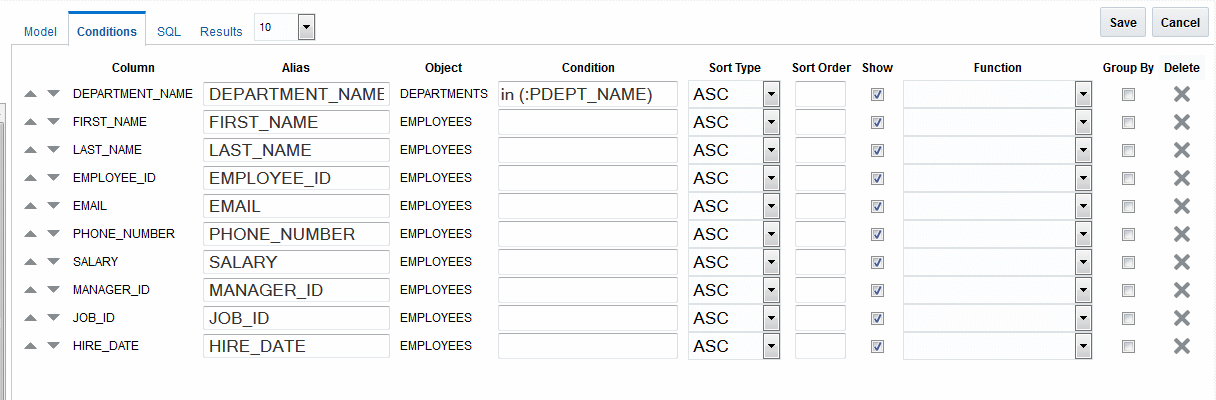Delete the DEPARTMENT_NAME row

pyautogui.click(x=1181, y=94)
